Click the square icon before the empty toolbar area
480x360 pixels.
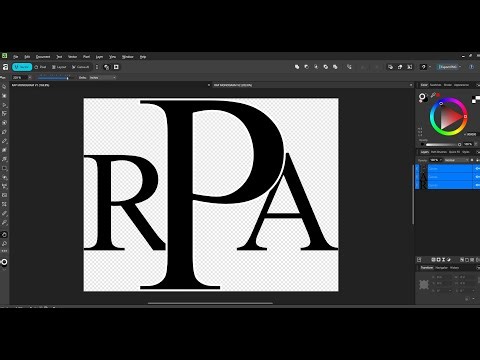click(x=116, y=67)
